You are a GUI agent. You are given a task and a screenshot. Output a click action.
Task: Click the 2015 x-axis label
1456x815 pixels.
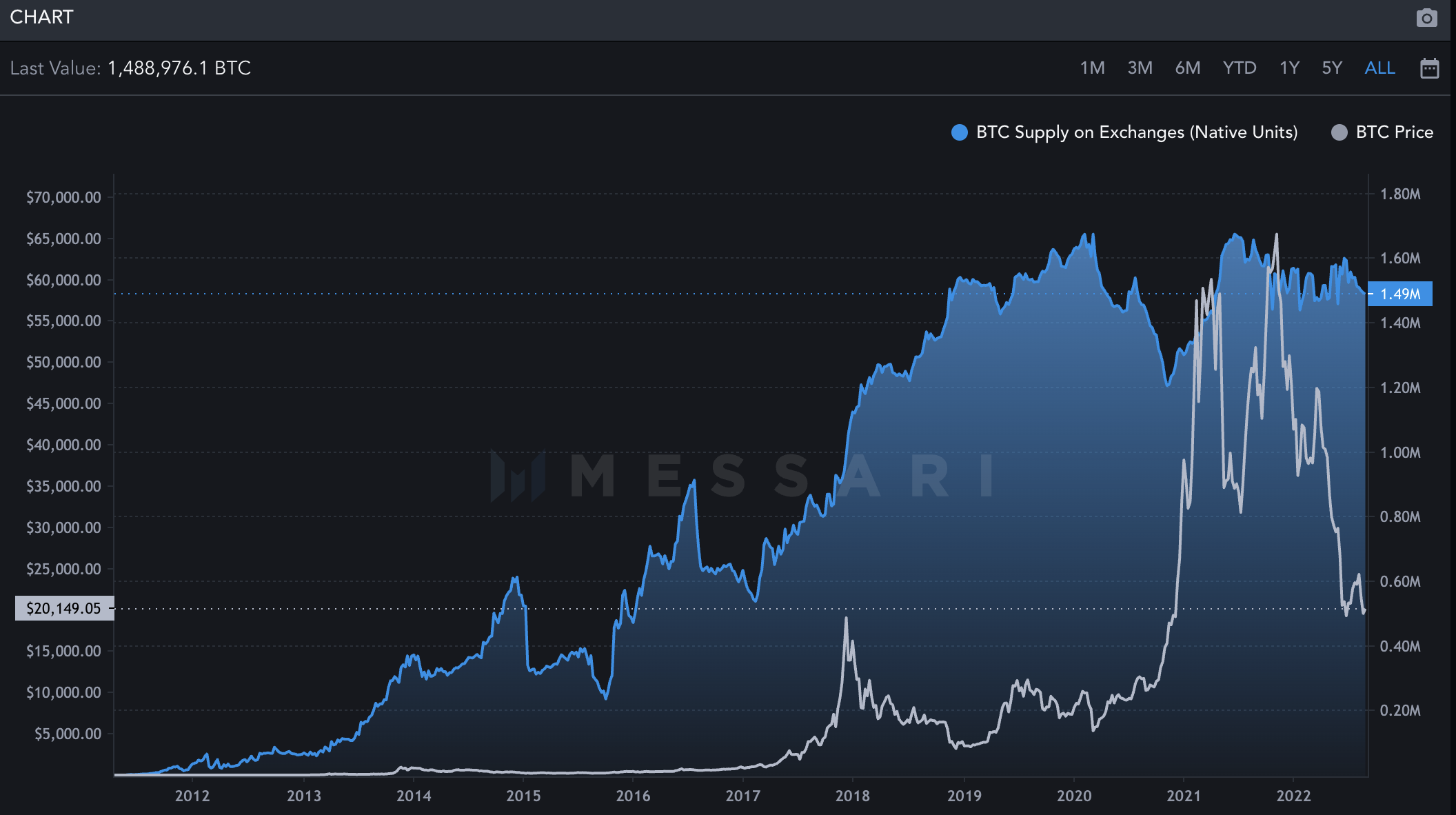pyautogui.click(x=523, y=796)
